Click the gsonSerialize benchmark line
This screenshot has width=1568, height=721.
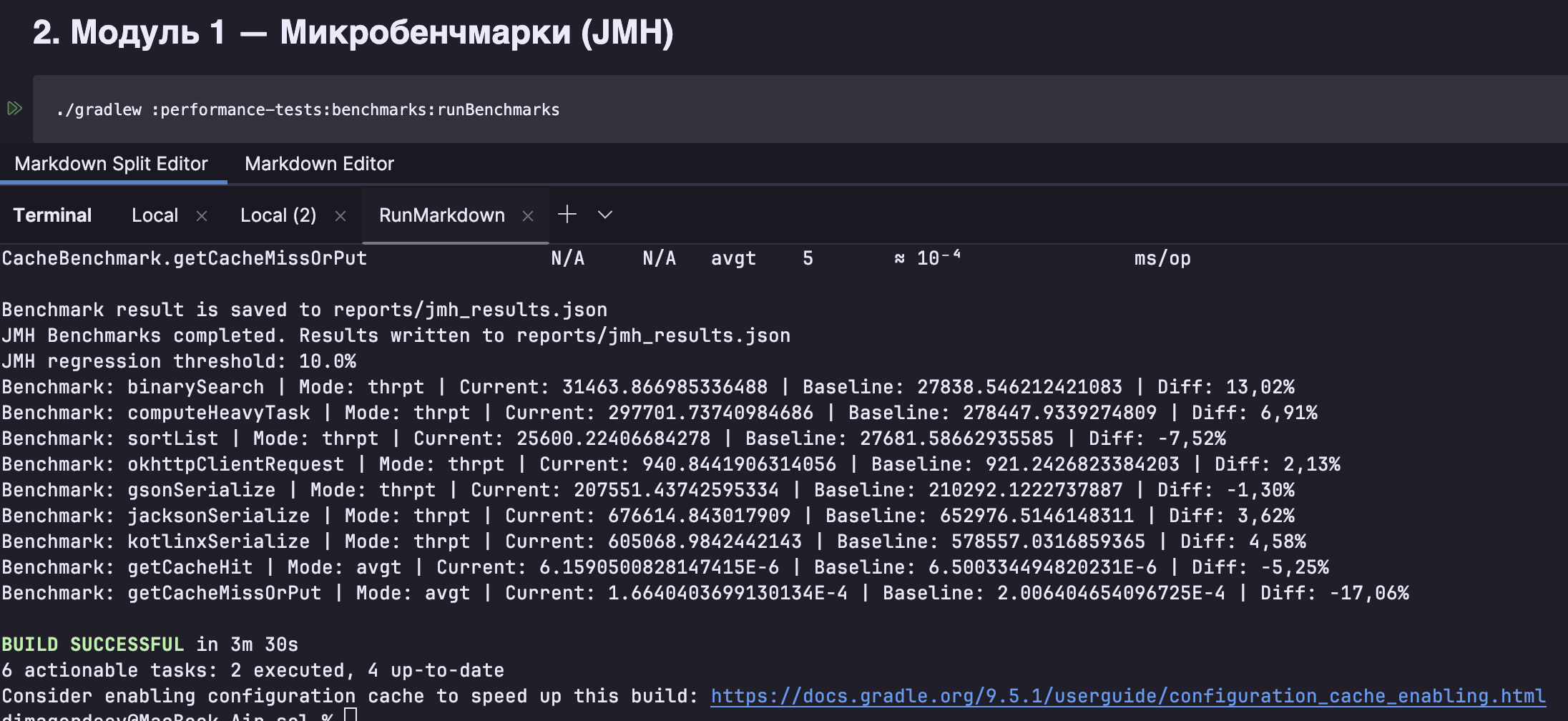[648, 490]
